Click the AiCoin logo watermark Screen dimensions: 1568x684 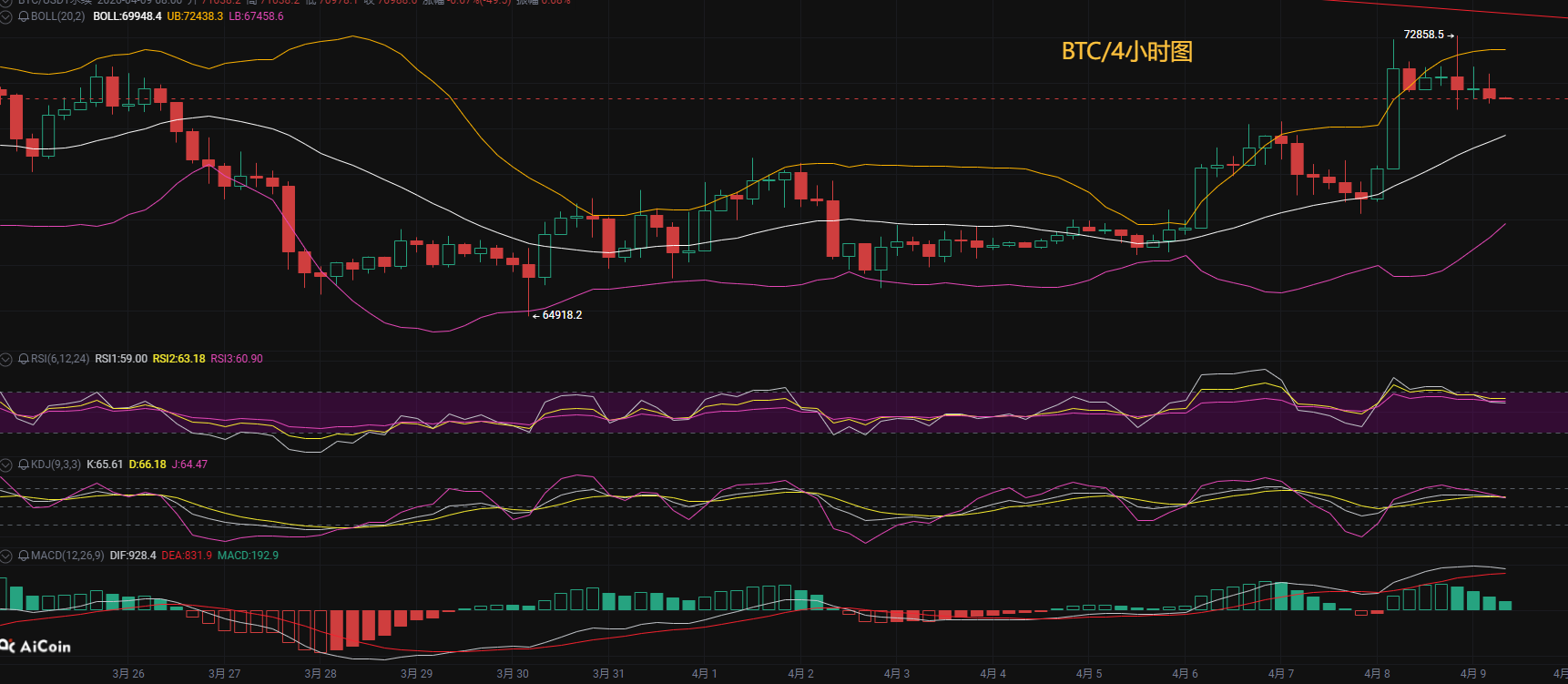click(x=36, y=647)
